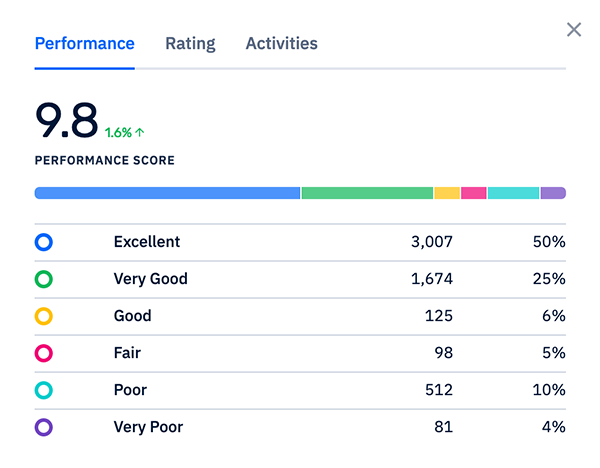Viewport: 600px width, 468px height.
Task: Click the Fair row label
Action: click(x=129, y=353)
